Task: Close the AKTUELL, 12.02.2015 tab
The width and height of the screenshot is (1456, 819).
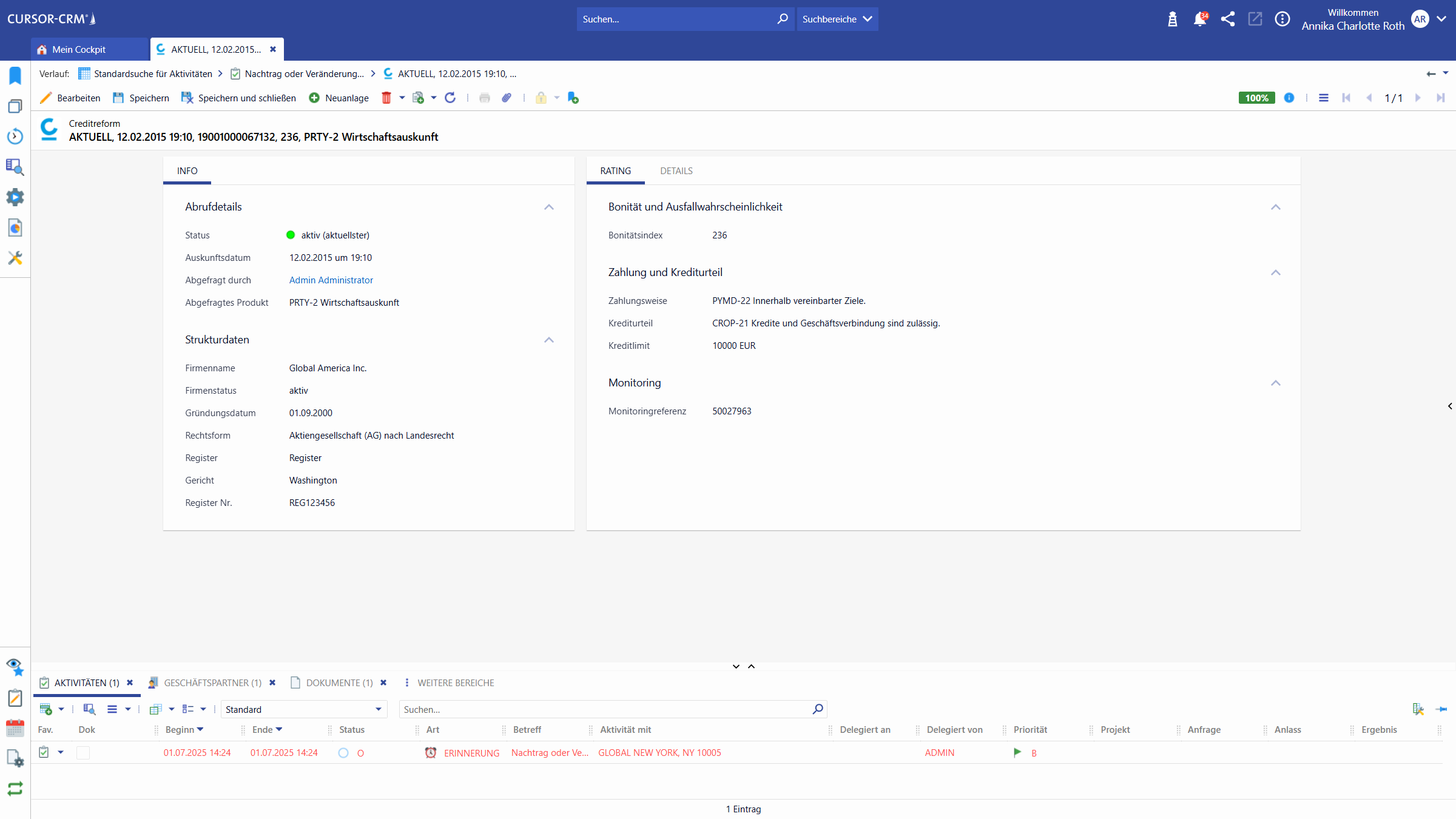Action: [273, 49]
